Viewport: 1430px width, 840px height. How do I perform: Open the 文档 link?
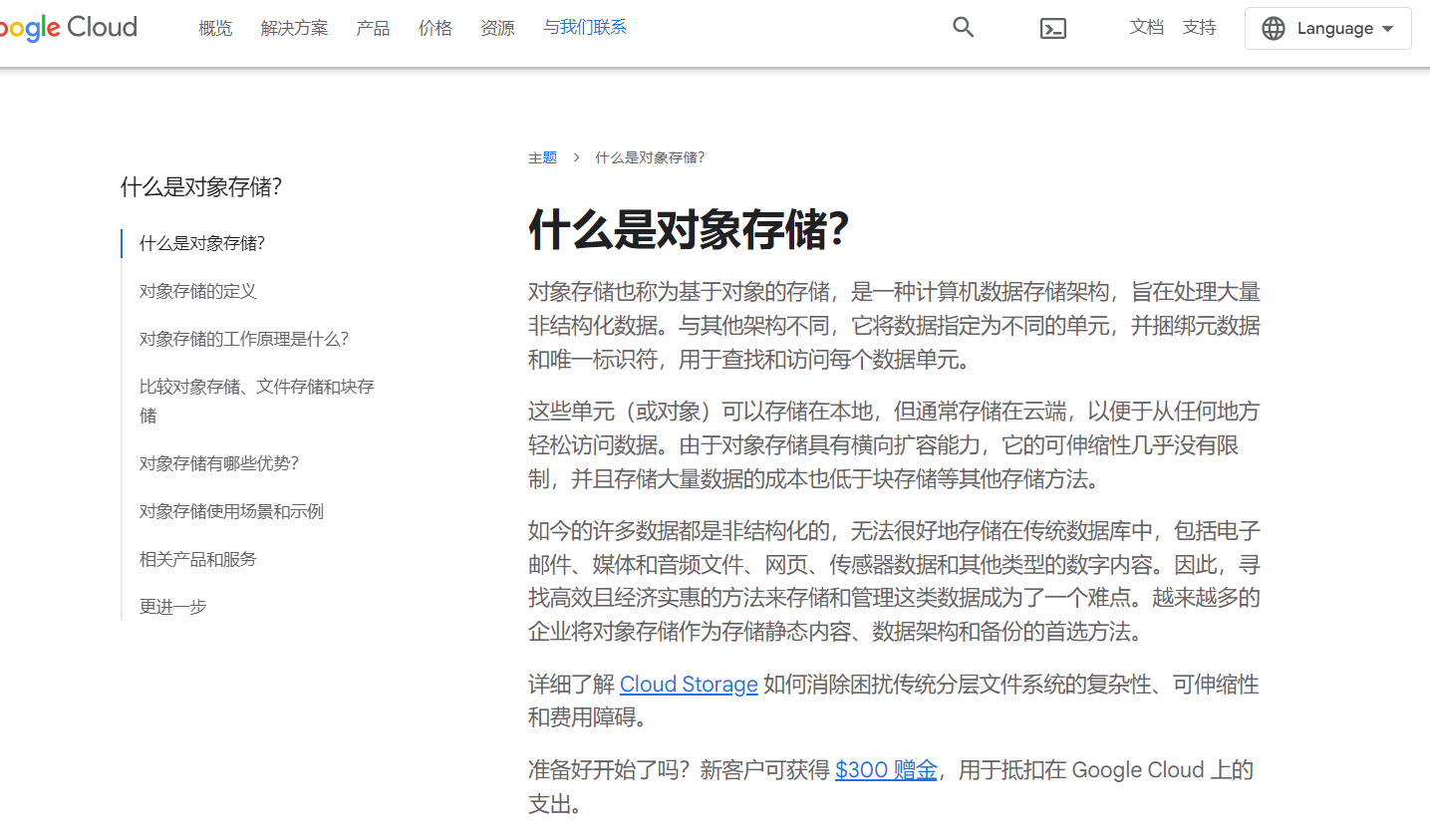pos(1146,28)
